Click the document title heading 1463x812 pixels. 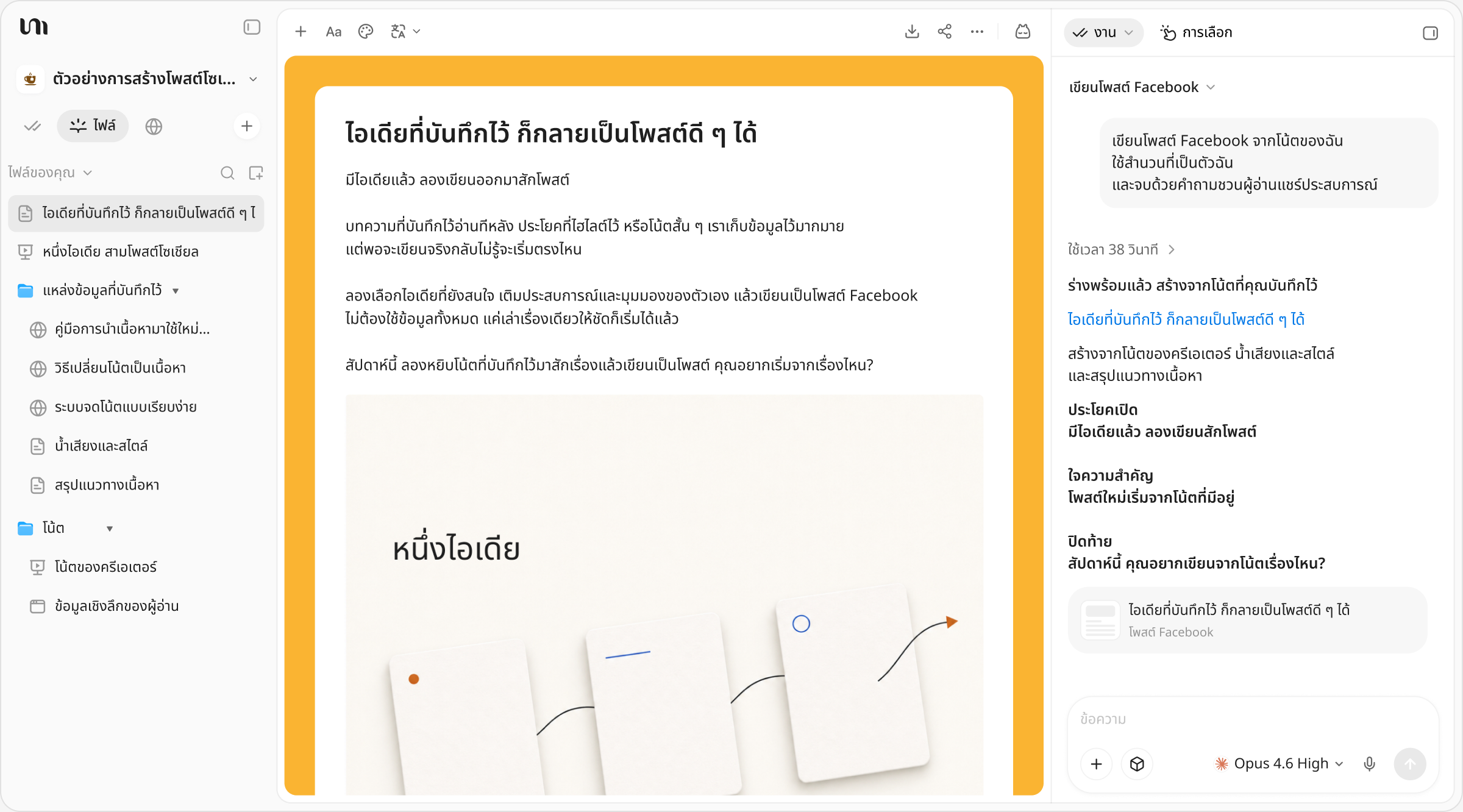(x=550, y=133)
